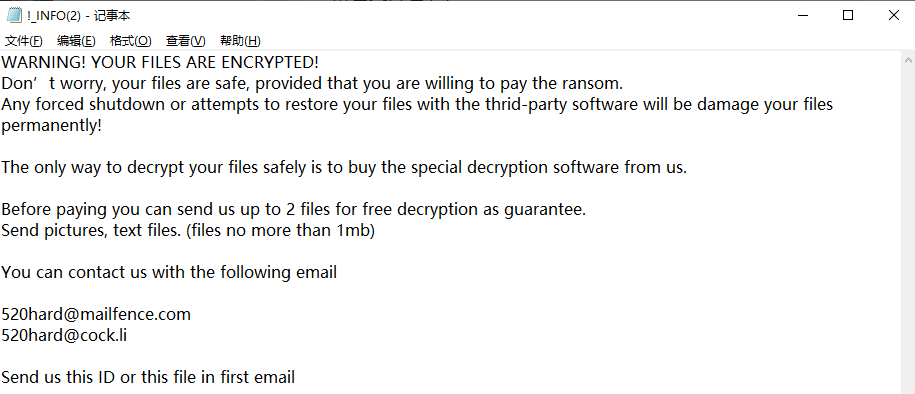The width and height of the screenshot is (915, 394).
Task: Close the !_INFO(2) Notepad window
Action: [x=893, y=16]
